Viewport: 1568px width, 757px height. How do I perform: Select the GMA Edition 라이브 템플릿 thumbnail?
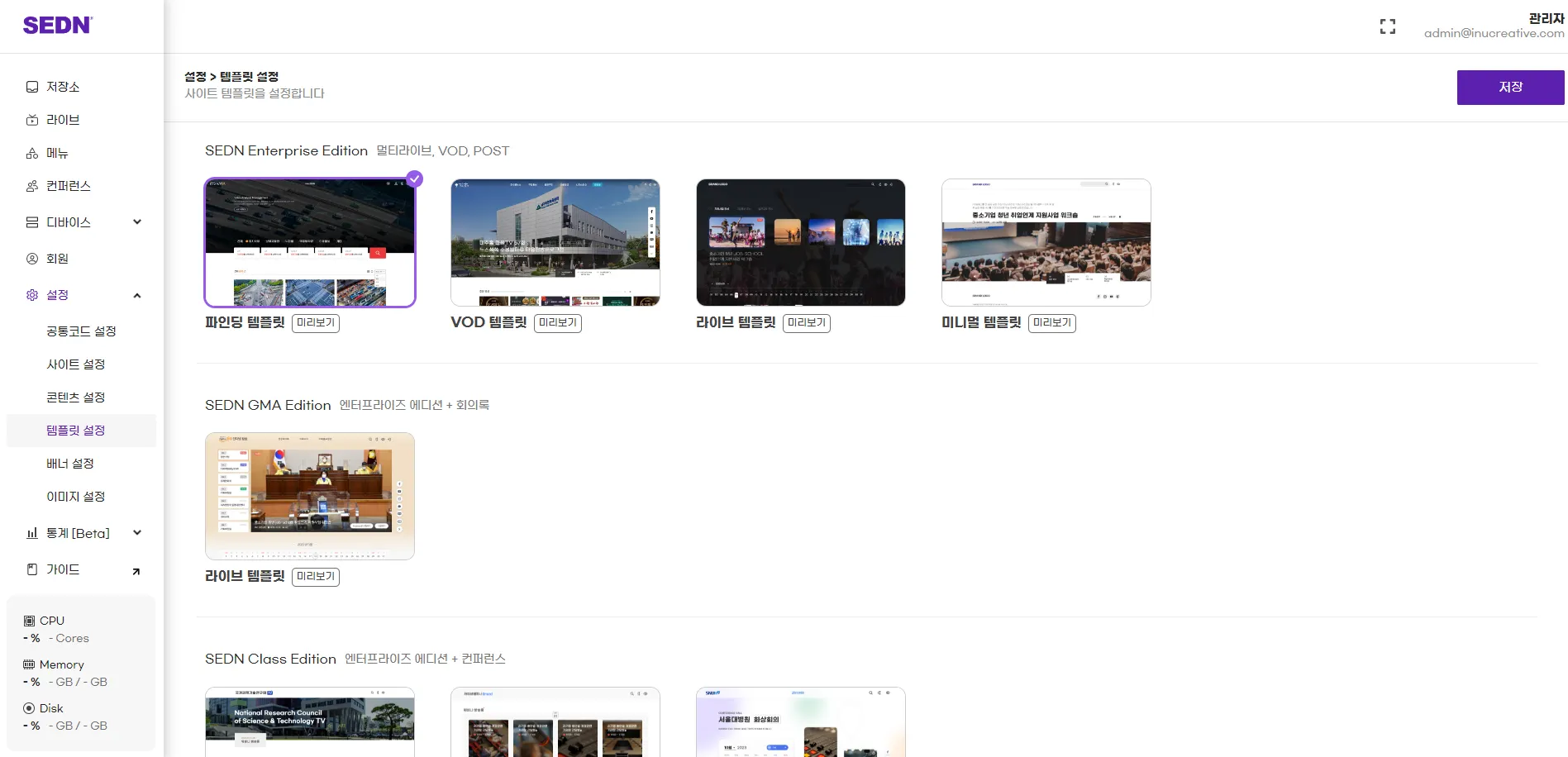click(310, 497)
